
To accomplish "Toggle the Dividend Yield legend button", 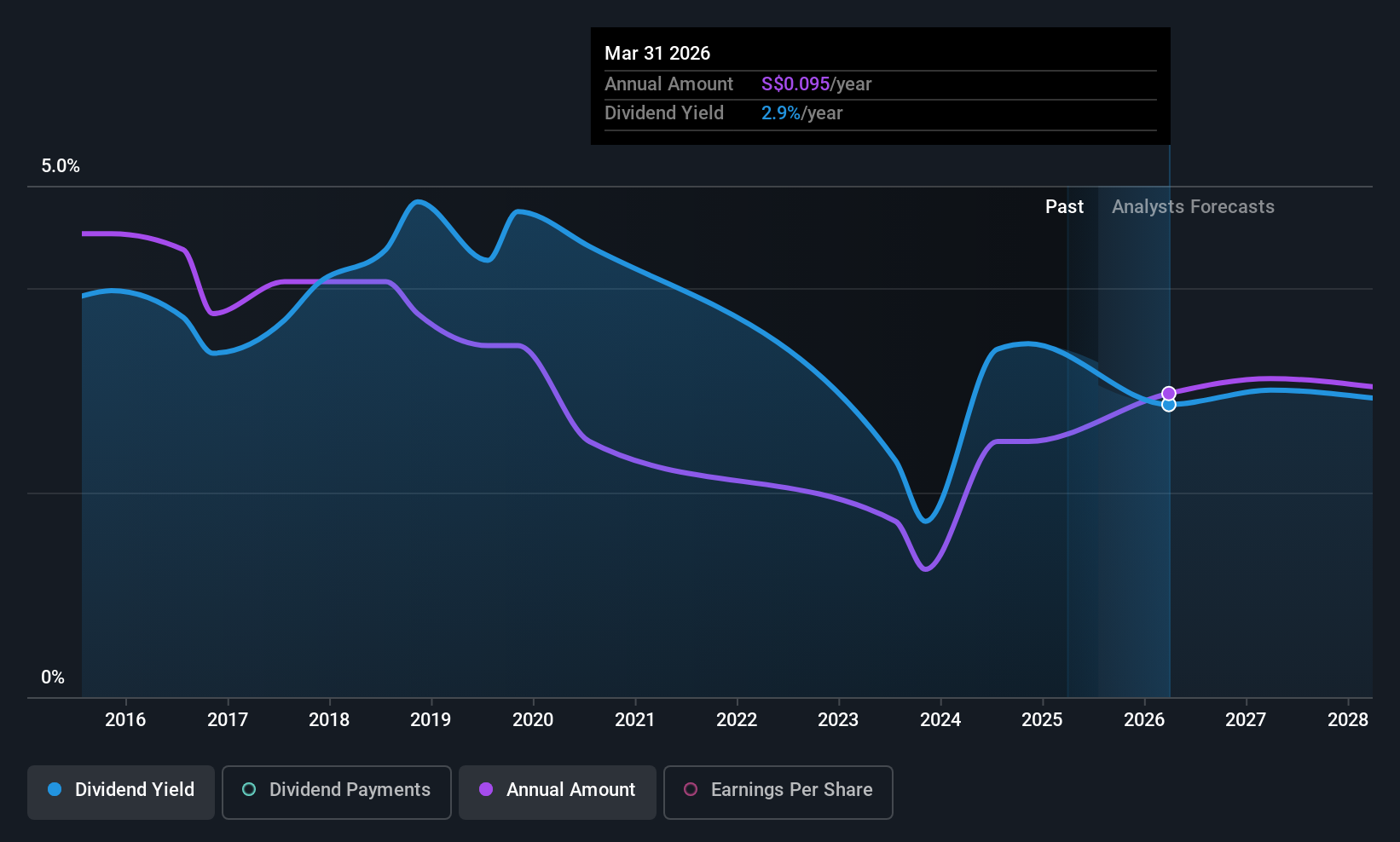I will (121, 793).
